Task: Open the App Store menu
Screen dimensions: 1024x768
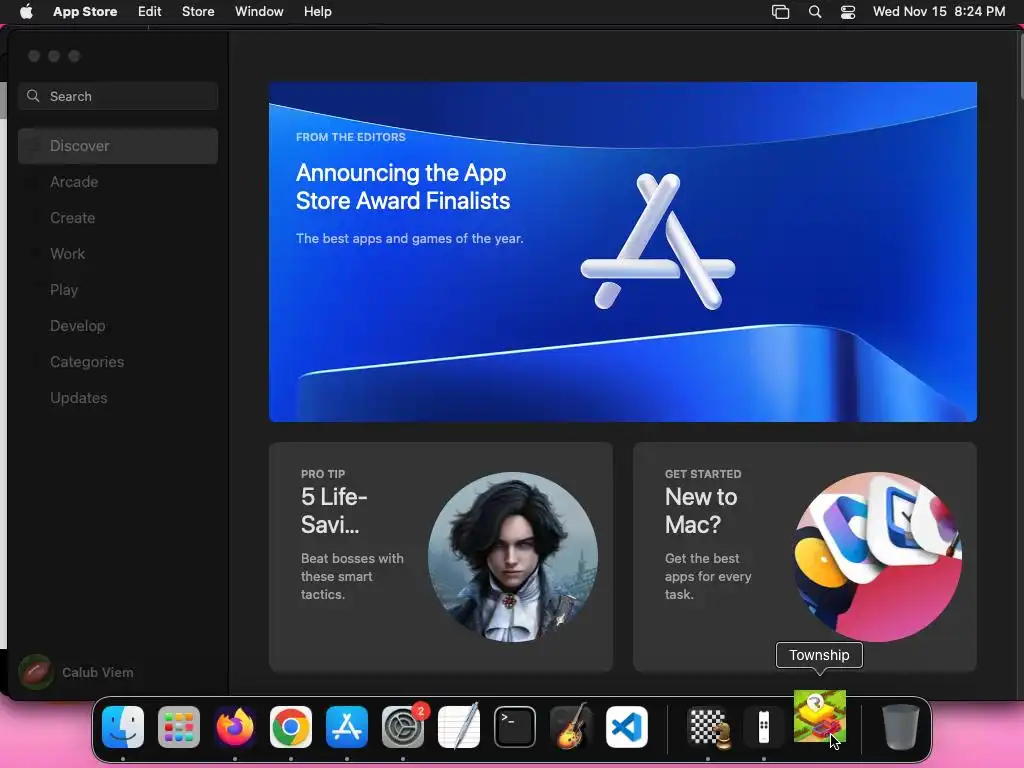Action: pyautogui.click(x=86, y=11)
